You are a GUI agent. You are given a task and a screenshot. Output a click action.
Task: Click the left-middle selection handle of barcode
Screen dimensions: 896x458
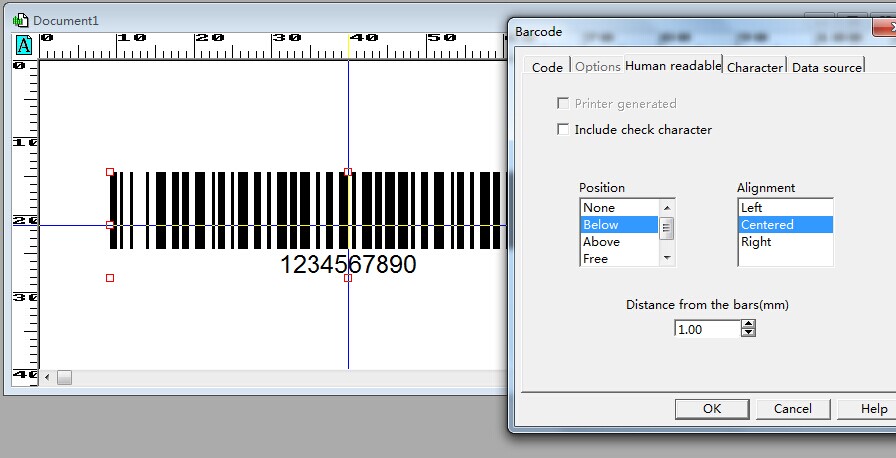point(110,225)
